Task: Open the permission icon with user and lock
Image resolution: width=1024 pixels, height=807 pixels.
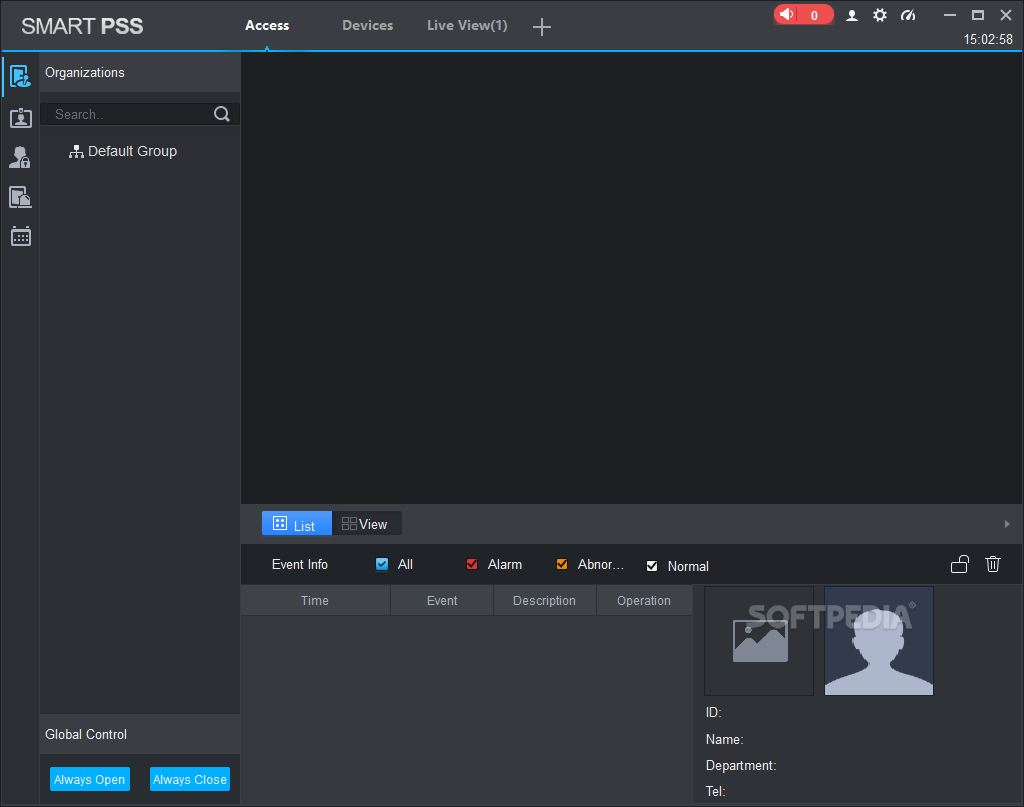Action: [20, 157]
